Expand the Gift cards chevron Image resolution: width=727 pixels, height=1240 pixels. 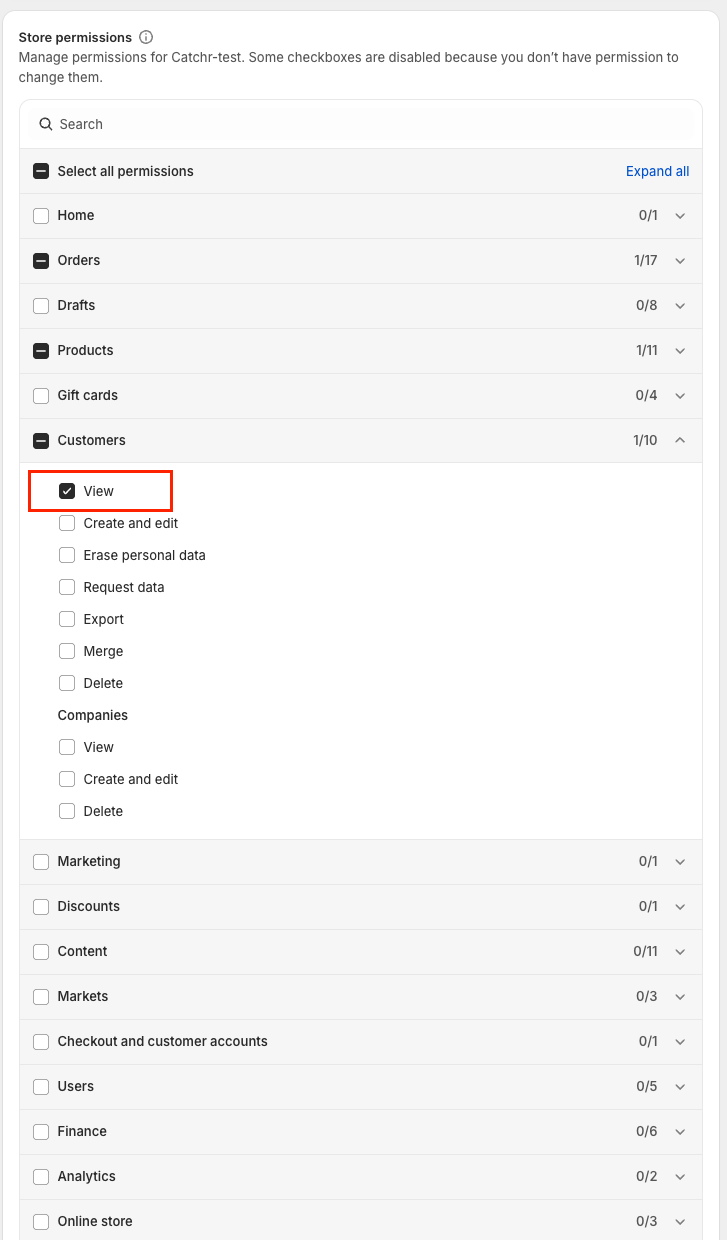coord(680,396)
